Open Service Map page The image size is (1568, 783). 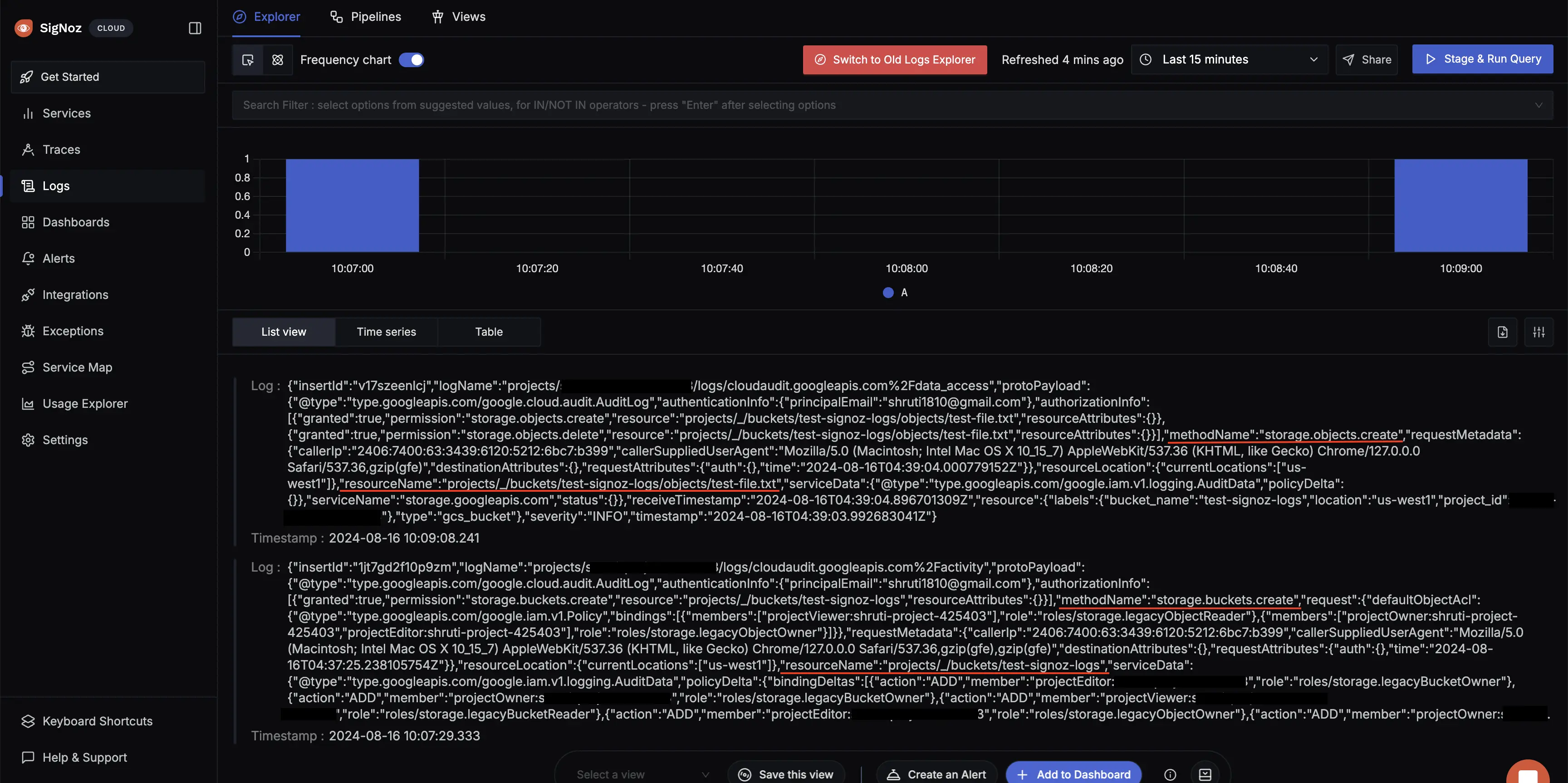point(108,367)
